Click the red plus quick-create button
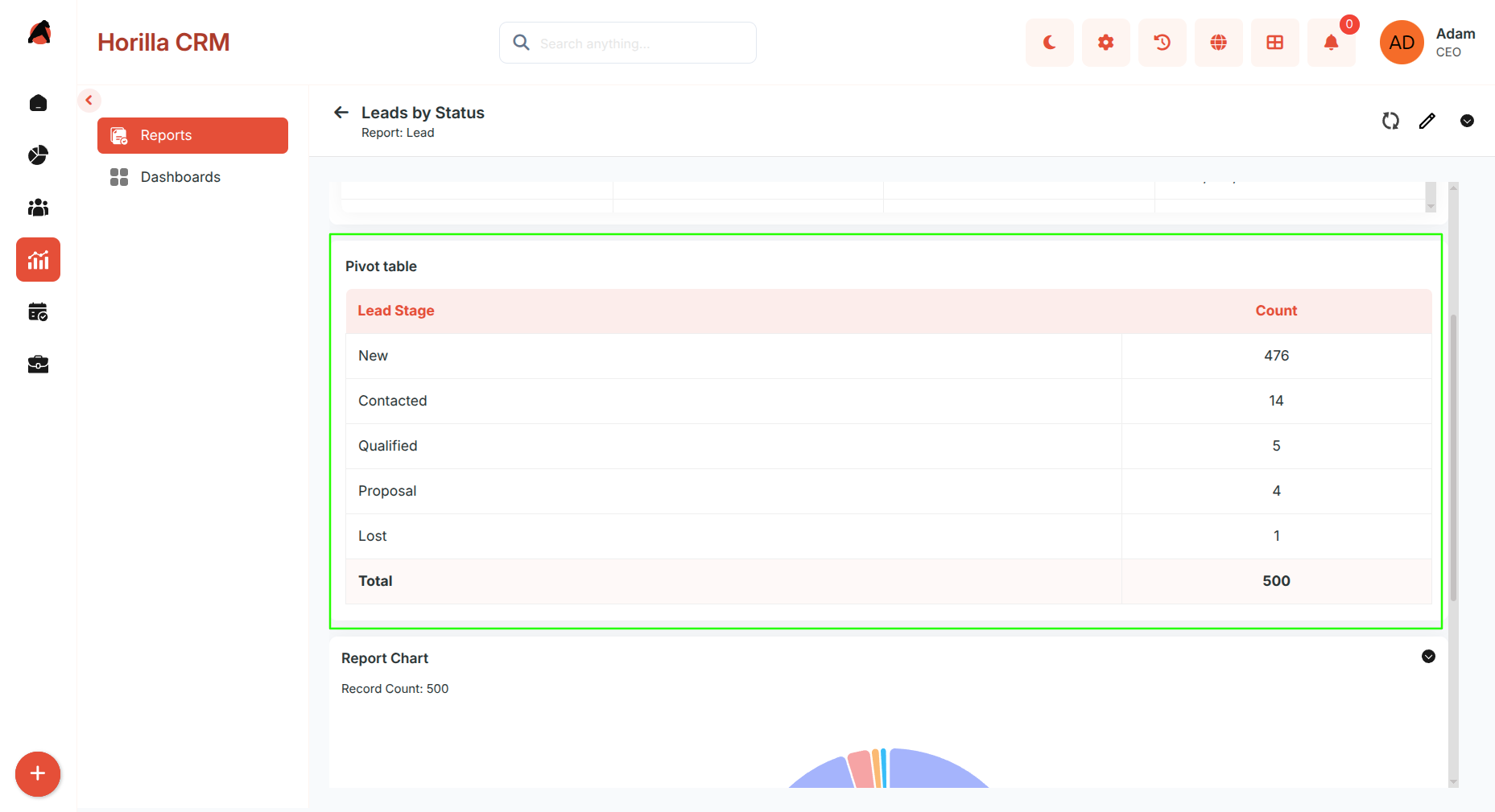 [38, 774]
